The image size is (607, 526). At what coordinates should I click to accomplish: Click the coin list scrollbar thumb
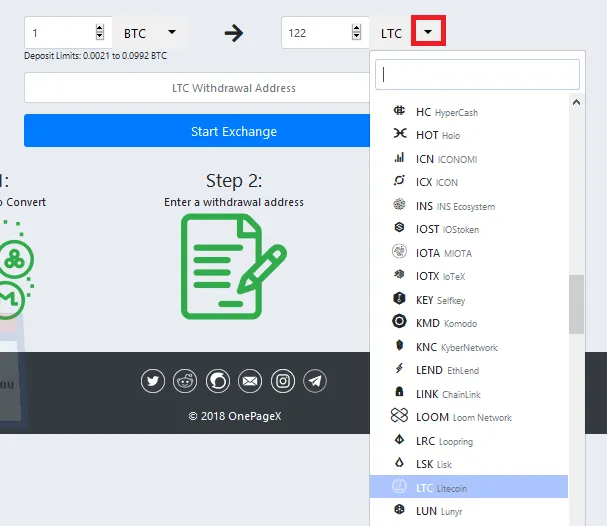576,304
